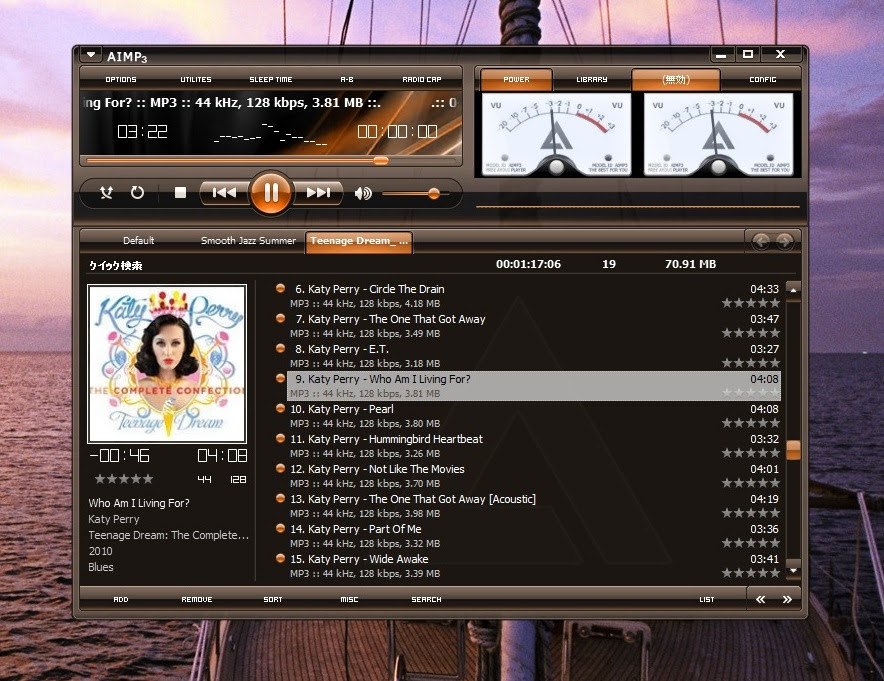Select track 12 Not Like The Movies
The image size is (884, 681).
pyautogui.click(x=534, y=476)
